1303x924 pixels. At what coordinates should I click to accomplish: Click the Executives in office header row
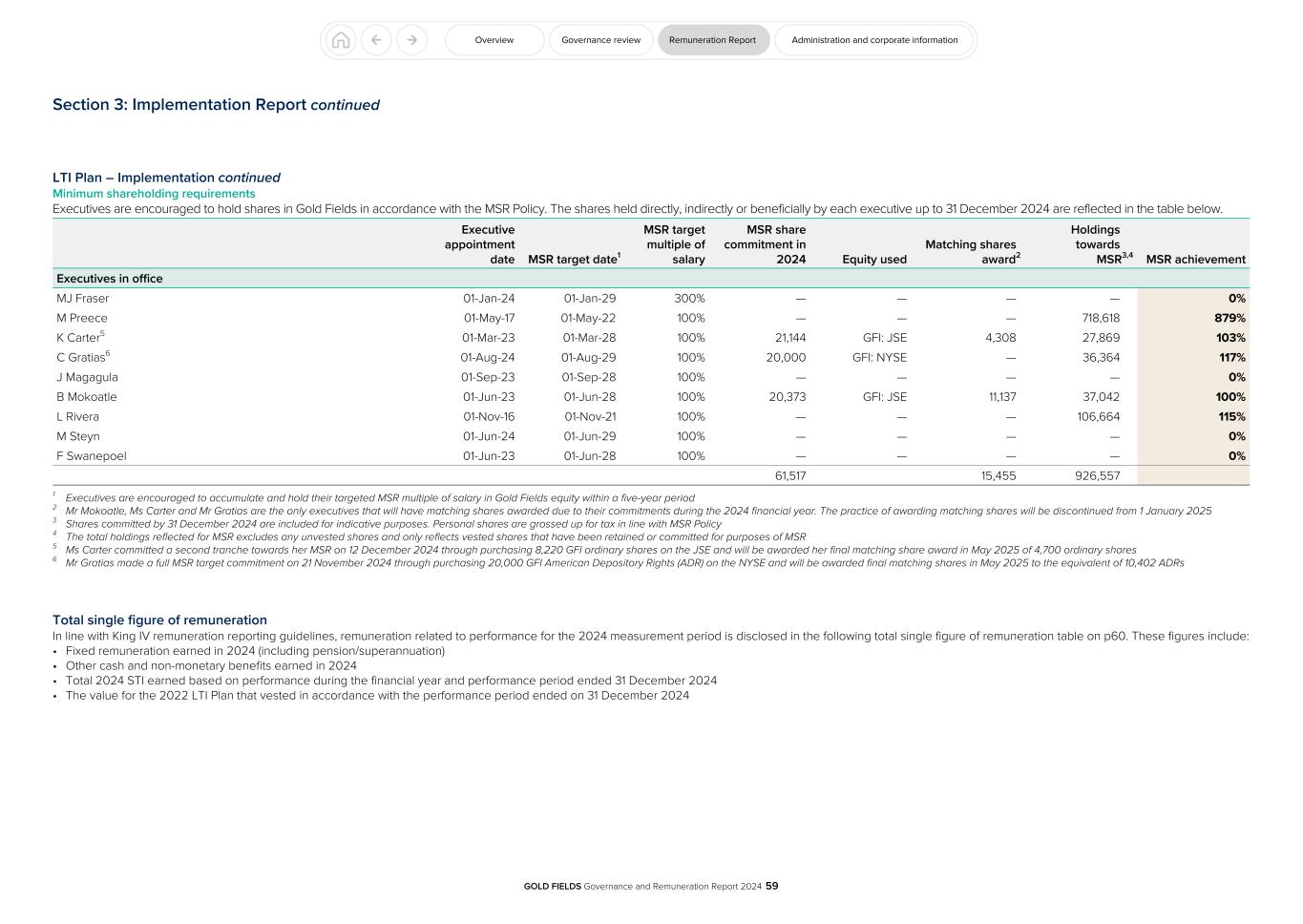[x=108, y=278]
